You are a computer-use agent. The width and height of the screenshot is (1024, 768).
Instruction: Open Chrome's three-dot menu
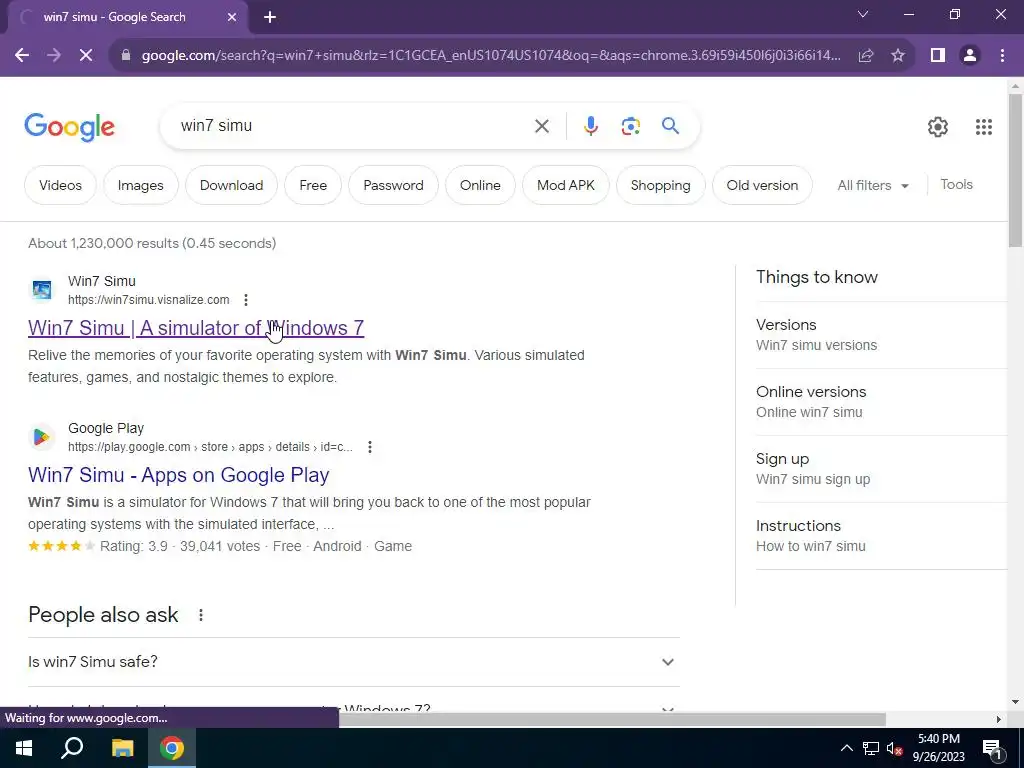[x=1002, y=56]
